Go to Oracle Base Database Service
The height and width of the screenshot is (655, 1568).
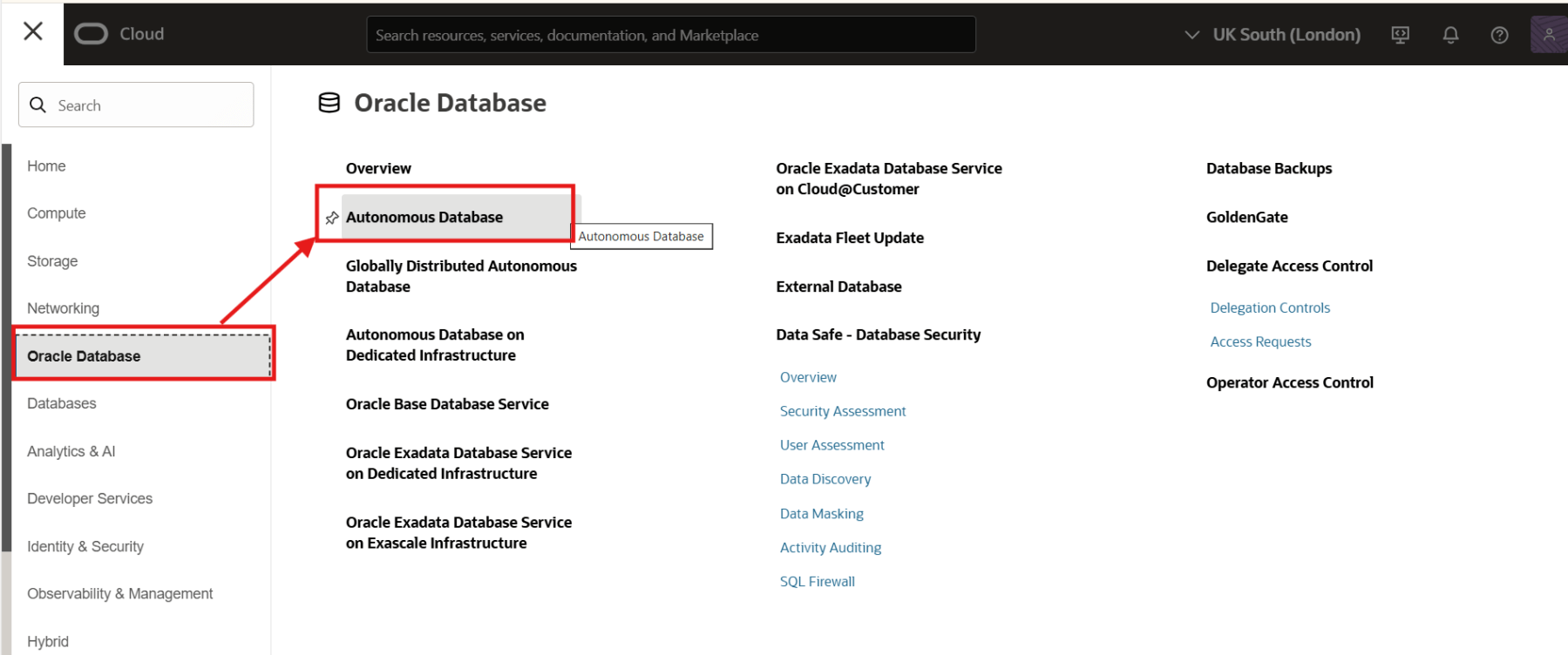(447, 404)
